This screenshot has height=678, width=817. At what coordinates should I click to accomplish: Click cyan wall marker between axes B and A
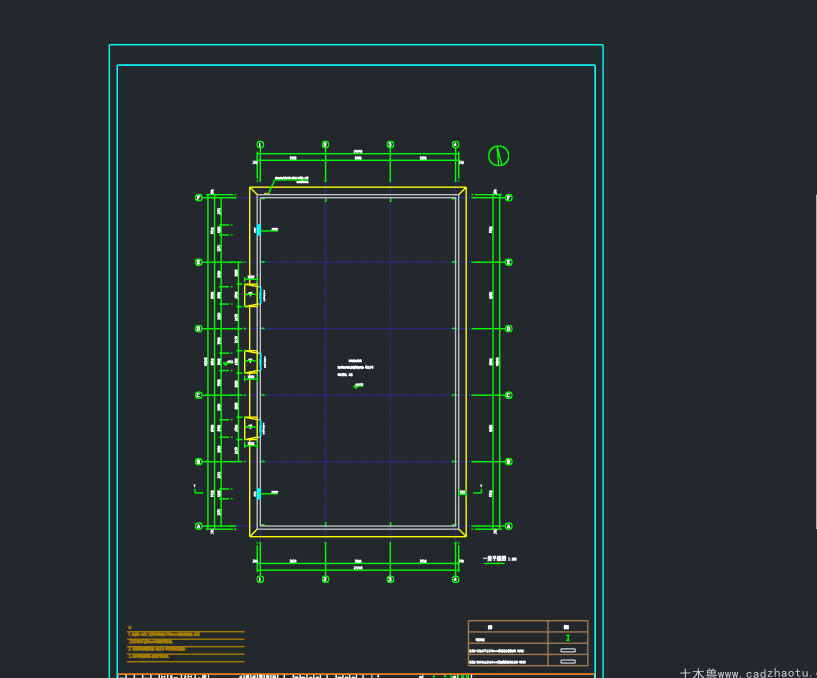pyautogui.click(x=258, y=493)
